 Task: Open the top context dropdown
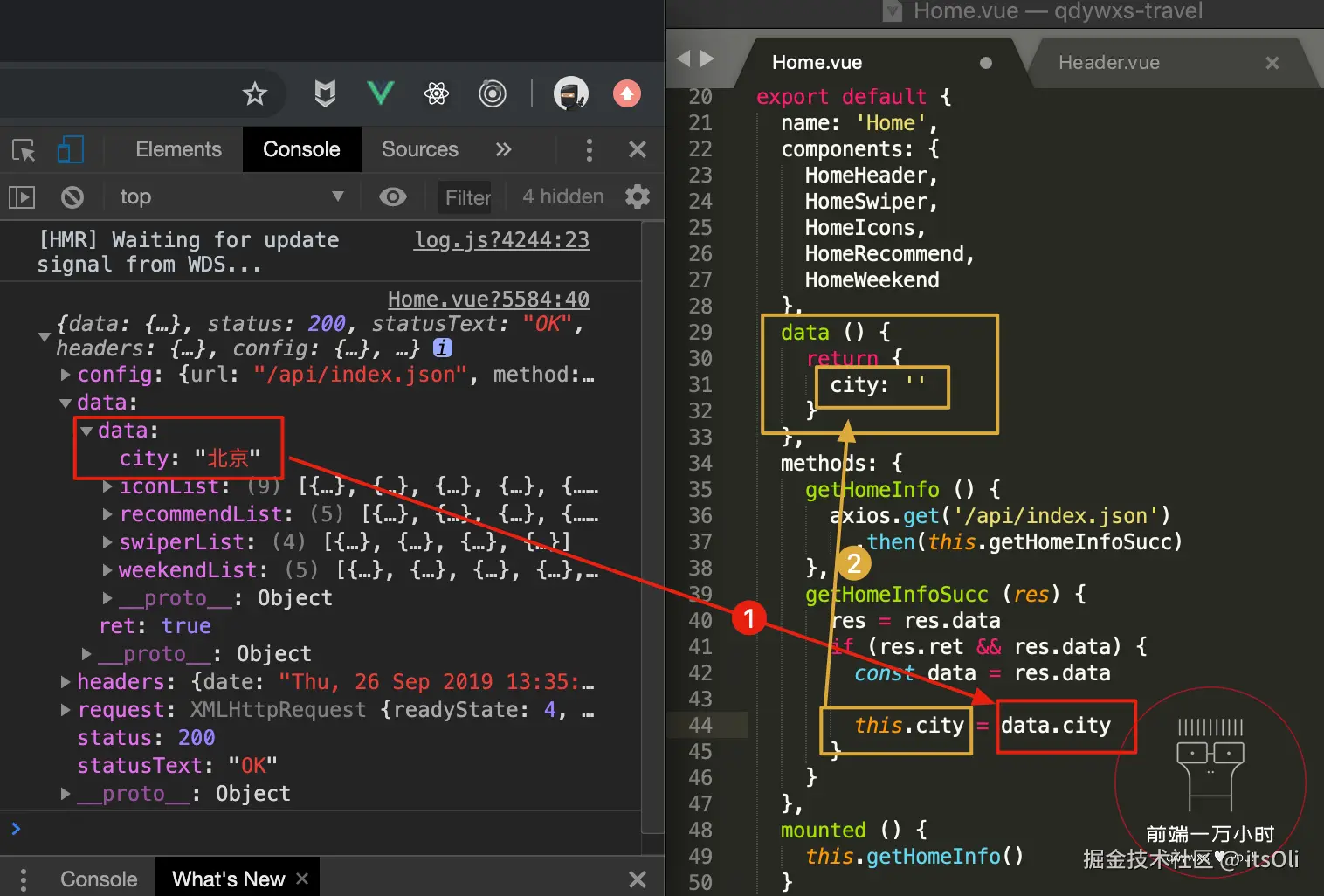coord(231,196)
